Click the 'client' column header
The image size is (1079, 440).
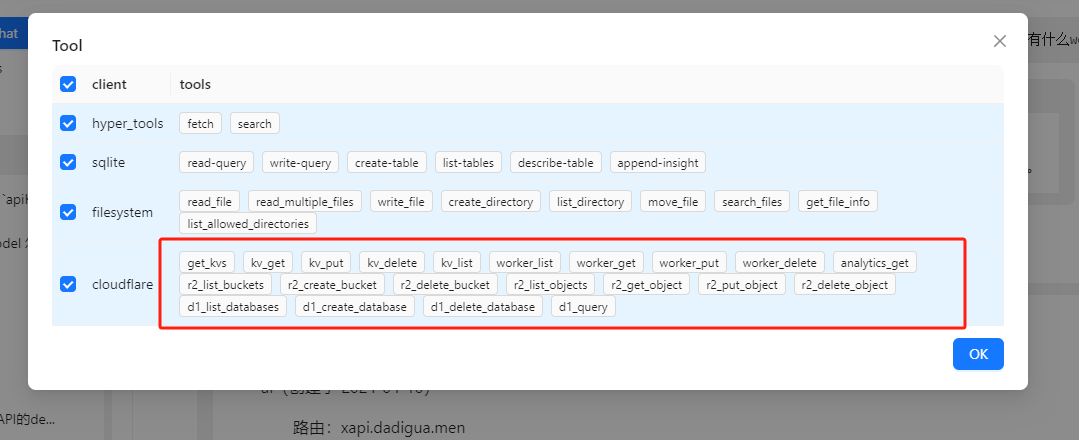(x=109, y=84)
